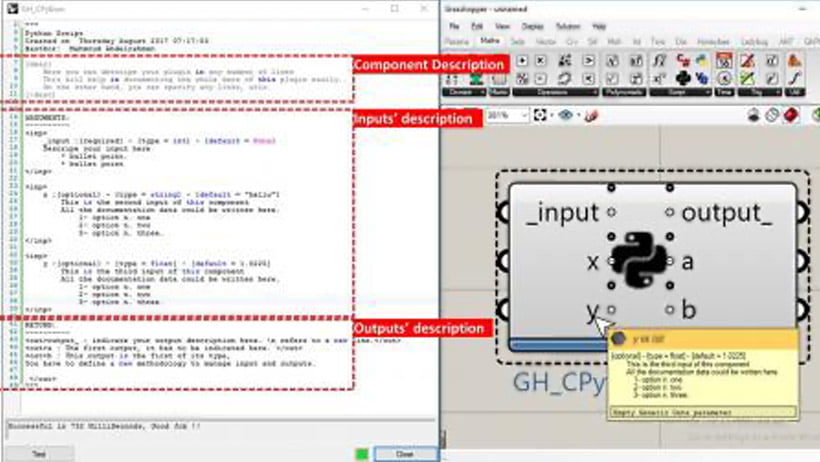Click the ARGUMENTS heading in the code editor

[47, 118]
